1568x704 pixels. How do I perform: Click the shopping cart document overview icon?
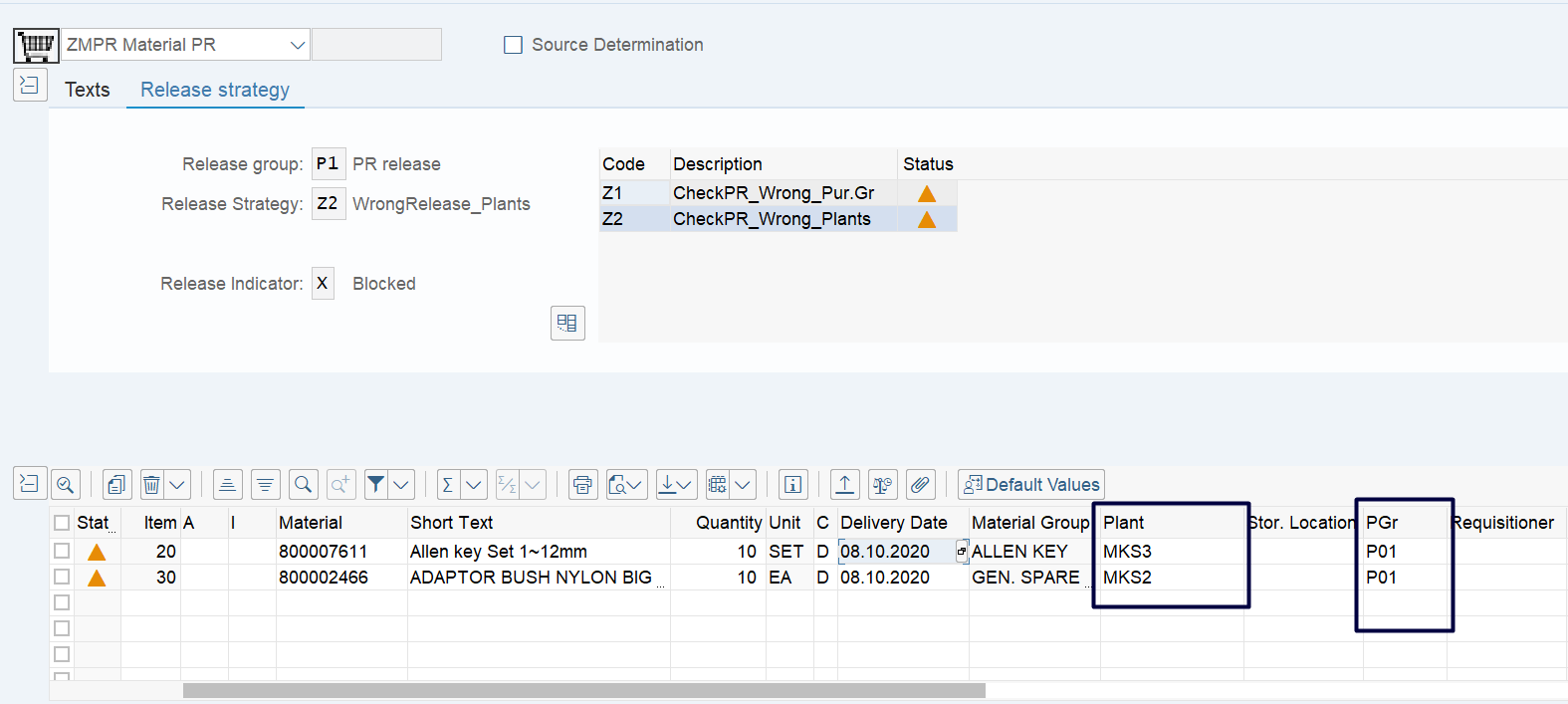[x=36, y=45]
